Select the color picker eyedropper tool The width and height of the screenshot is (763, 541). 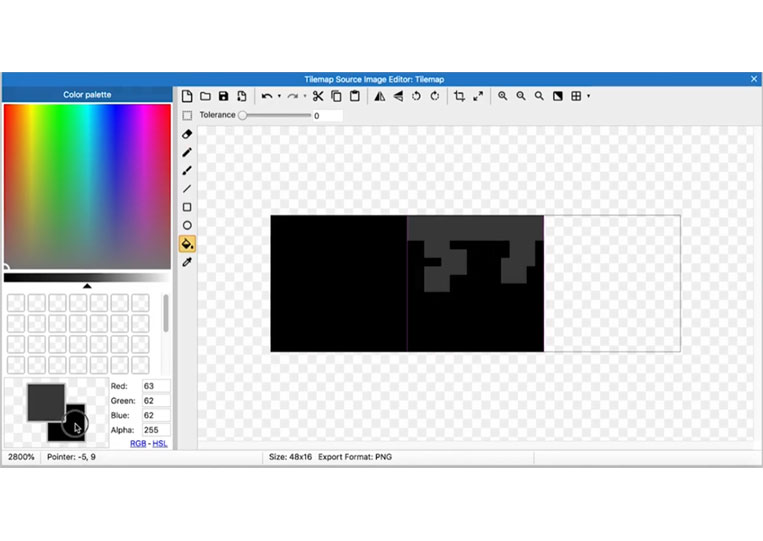187,262
